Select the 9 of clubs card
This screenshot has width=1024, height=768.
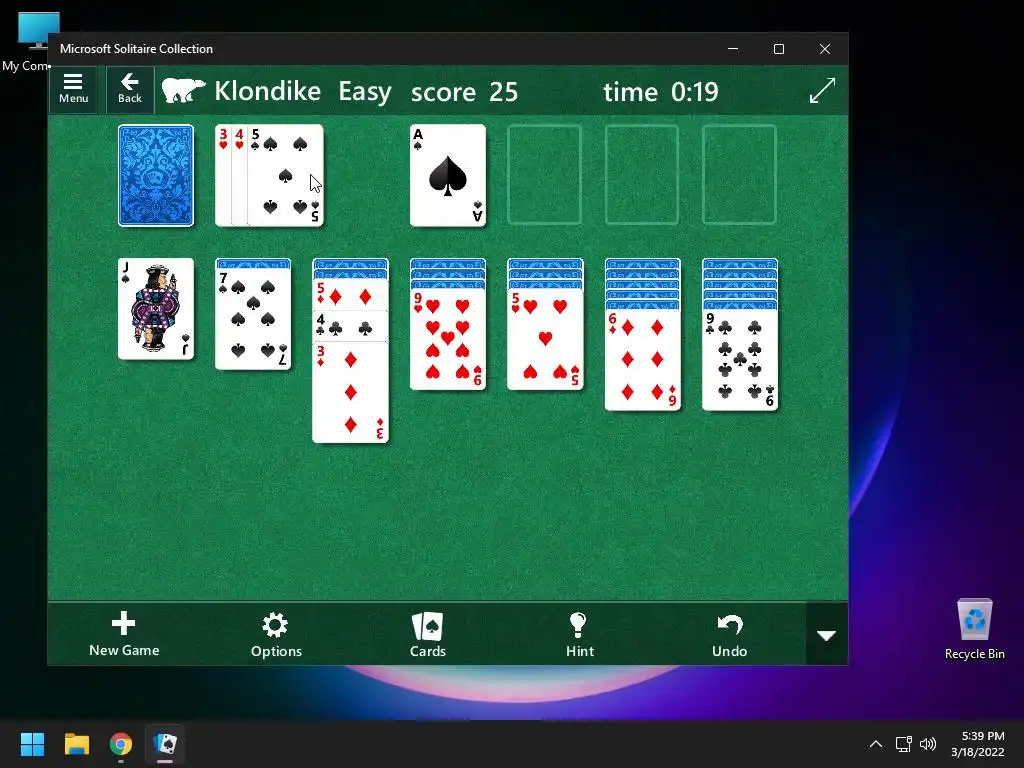point(740,360)
